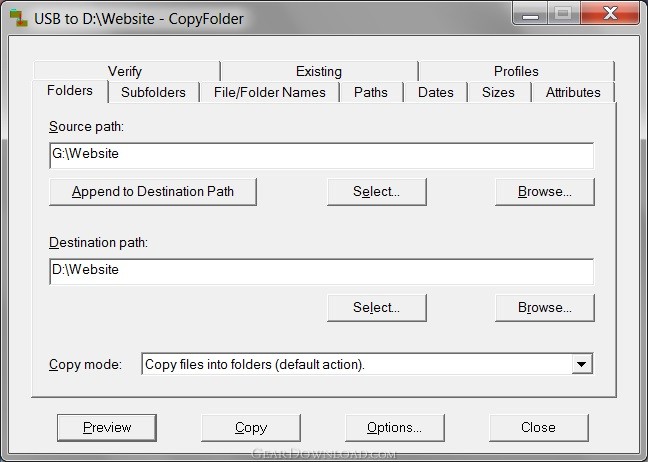Switch to the Sizes tab
Image resolution: width=648 pixels, height=462 pixels.
point(498,92)
